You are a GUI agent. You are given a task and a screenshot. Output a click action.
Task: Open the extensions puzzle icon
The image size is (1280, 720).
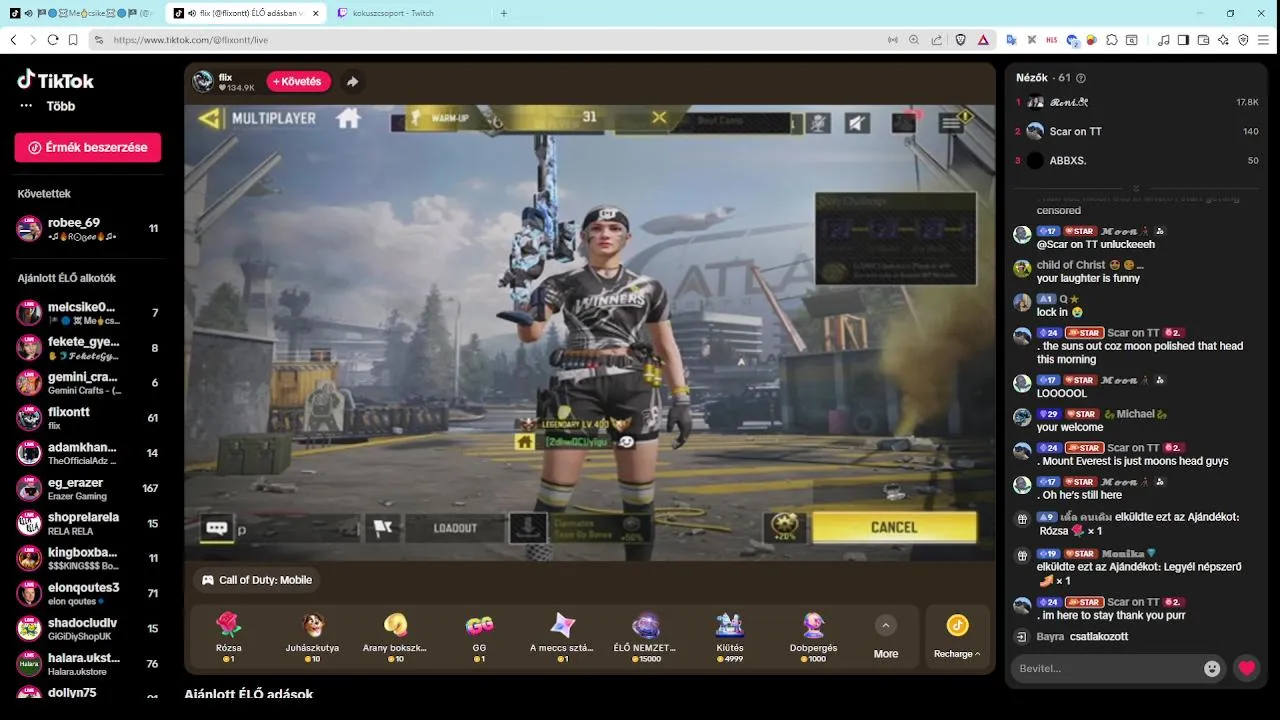1111,40
